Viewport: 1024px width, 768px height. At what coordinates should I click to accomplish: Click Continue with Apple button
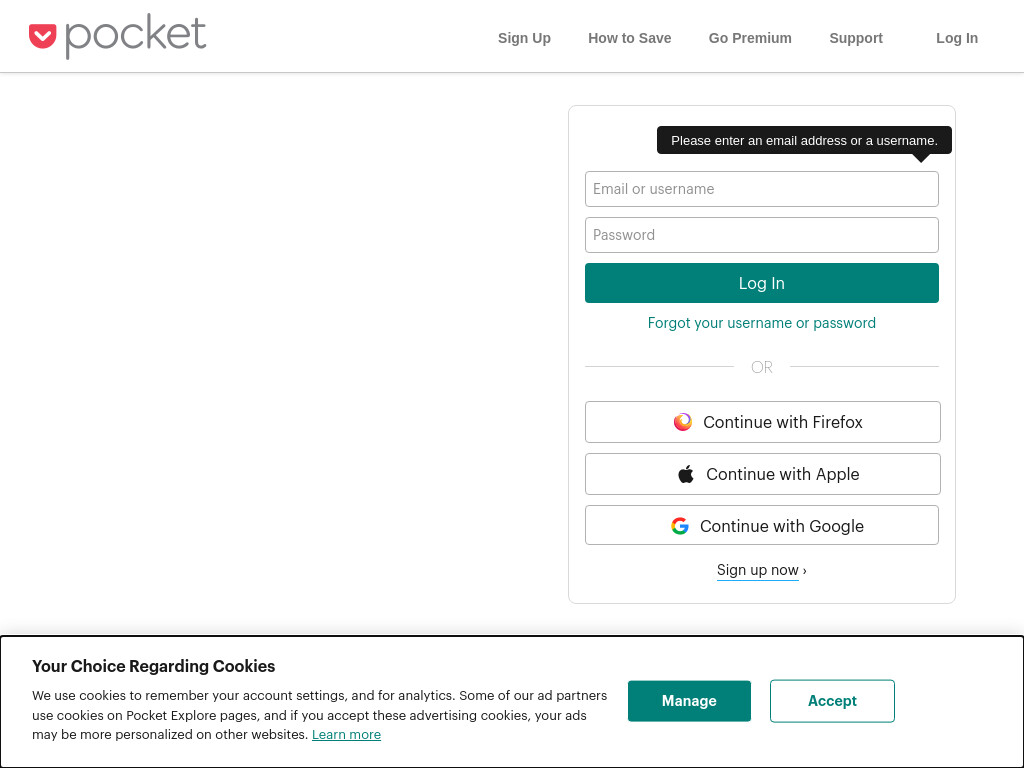point(762,474)
